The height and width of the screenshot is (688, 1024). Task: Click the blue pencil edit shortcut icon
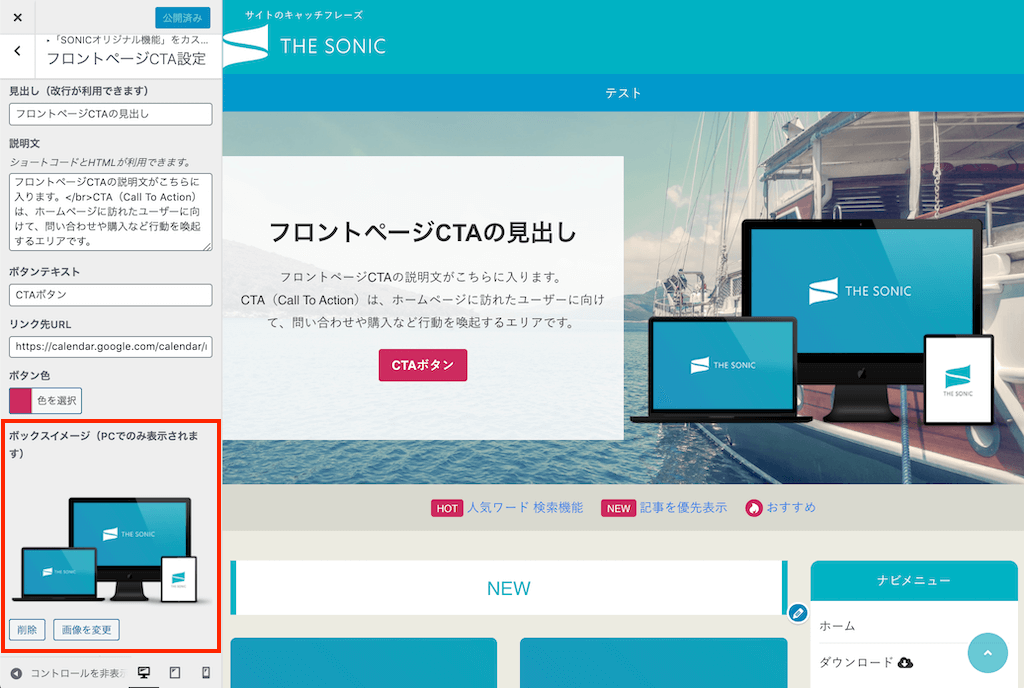pyautogui.click(x=797, y=613)
